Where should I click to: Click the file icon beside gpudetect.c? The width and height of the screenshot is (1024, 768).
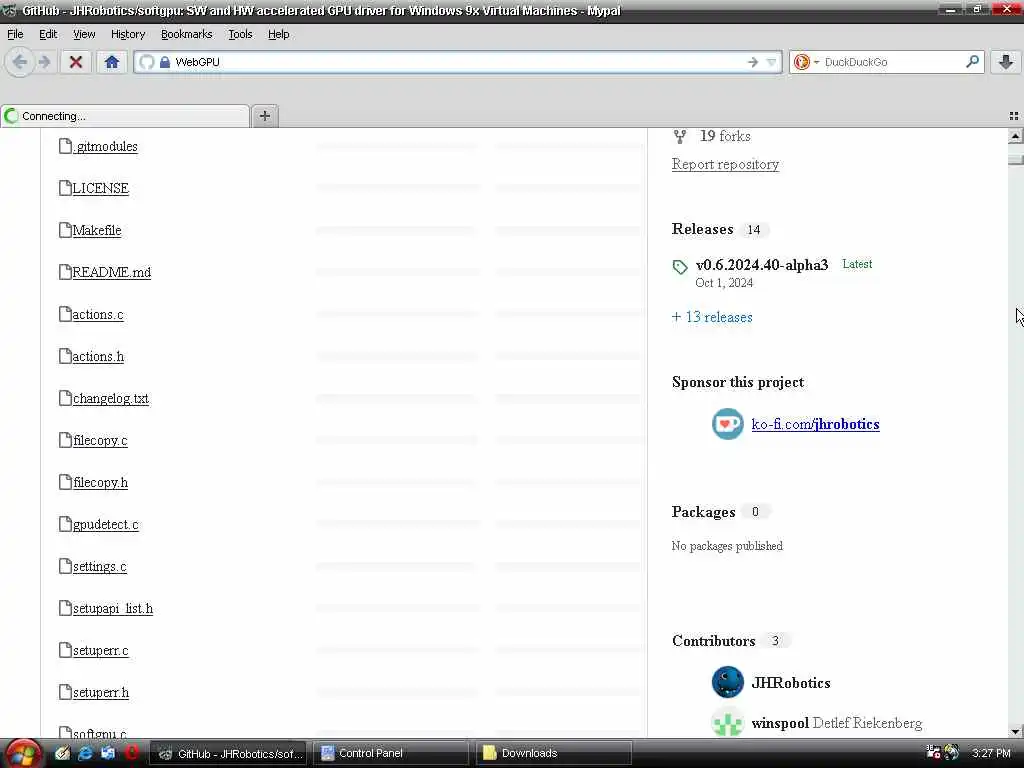[x=65, y=524]
